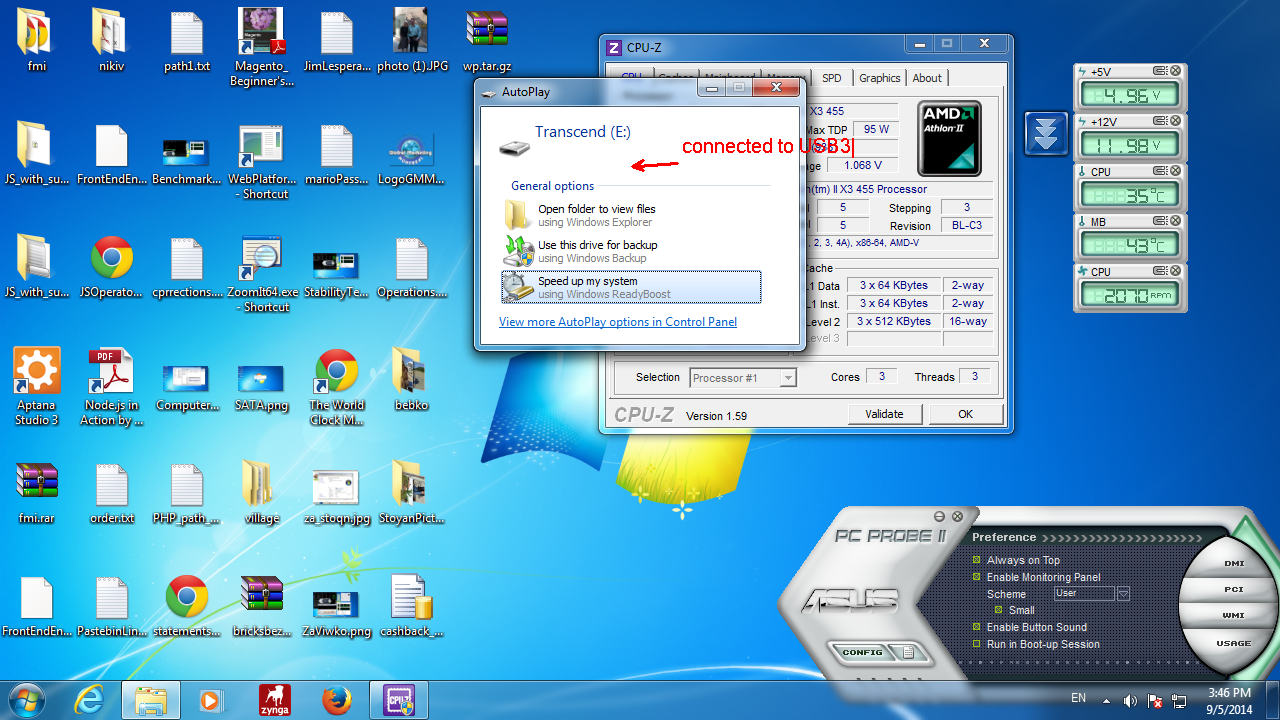Image resolution: width=1280 pixels, height=720 pixels.
Task: Minimize PC Probe II window
Action: 939,516
